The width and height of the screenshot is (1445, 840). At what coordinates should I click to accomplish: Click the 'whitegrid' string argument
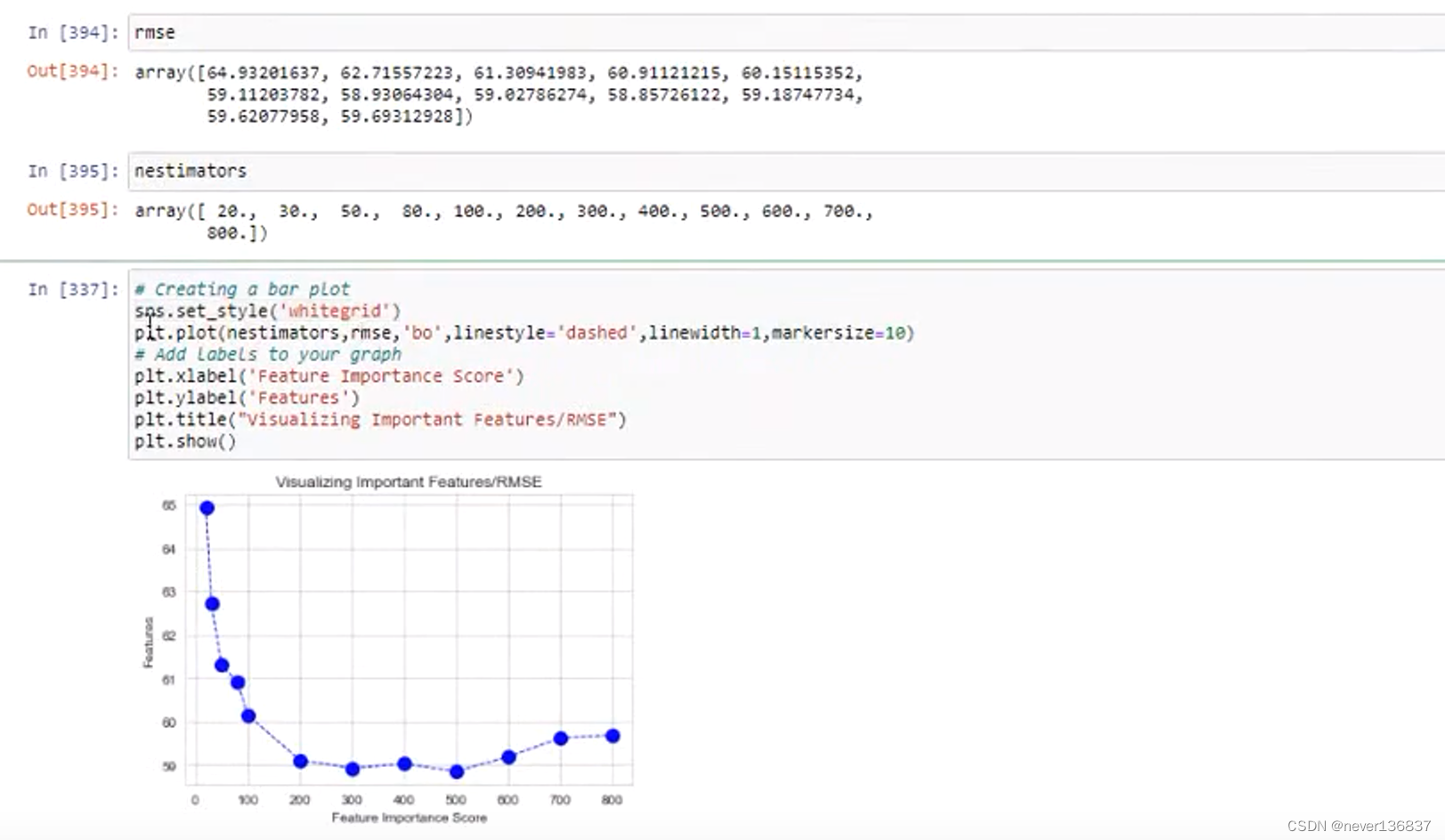click(x=332, y=311)
